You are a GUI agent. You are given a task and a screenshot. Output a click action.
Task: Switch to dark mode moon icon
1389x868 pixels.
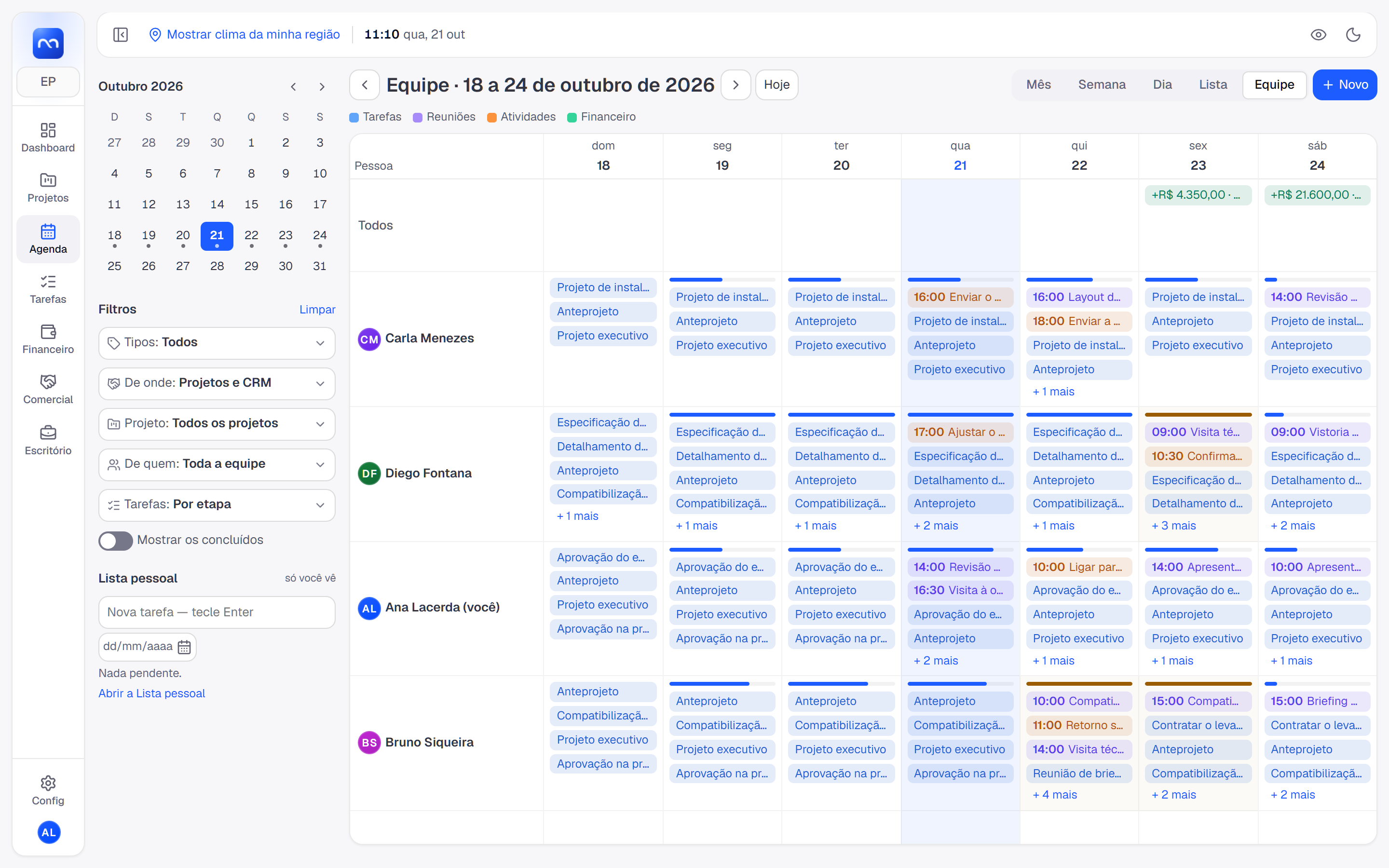click(x=1353, y=34)
